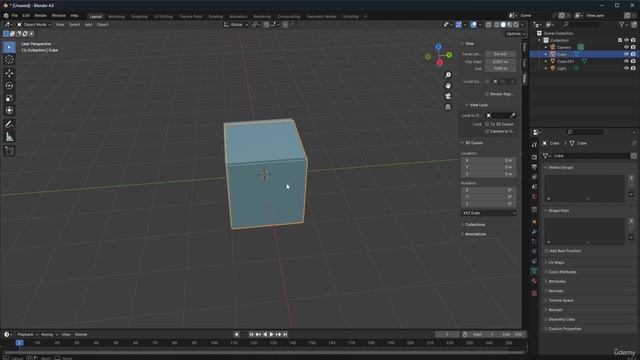Select the Rotate tool
Screen dimensions: 640x360
(9, 86)
